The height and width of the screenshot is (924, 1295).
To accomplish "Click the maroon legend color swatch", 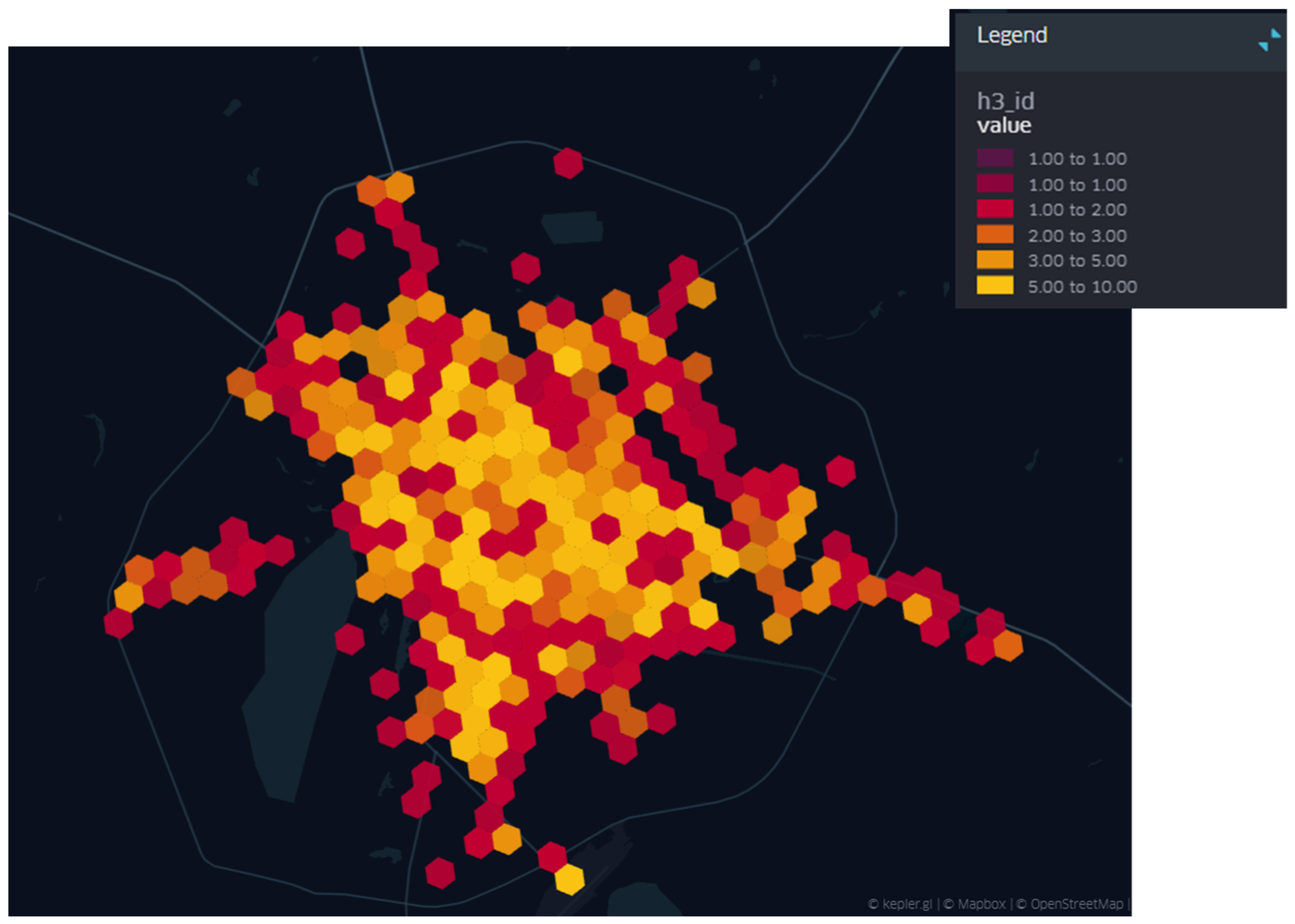I will pyautogui.click(x=995, y=184).
